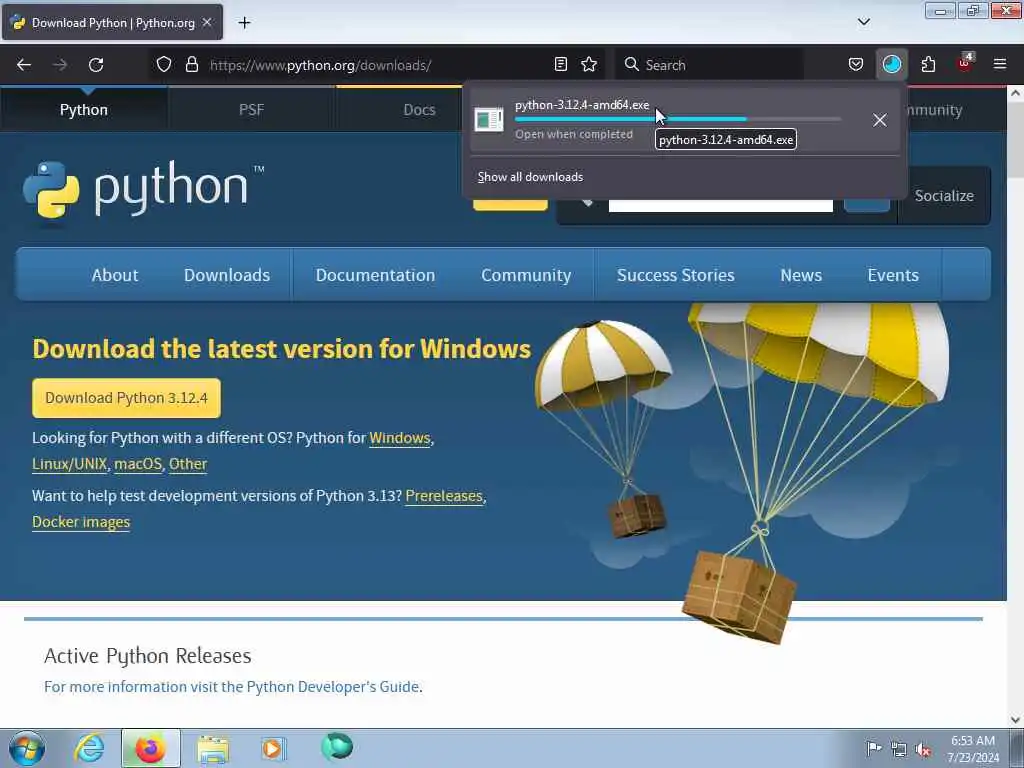Click the muted volume tray icon
Image resolution: width=1024 pixels, height=768 pixels.
coord(923,749)
